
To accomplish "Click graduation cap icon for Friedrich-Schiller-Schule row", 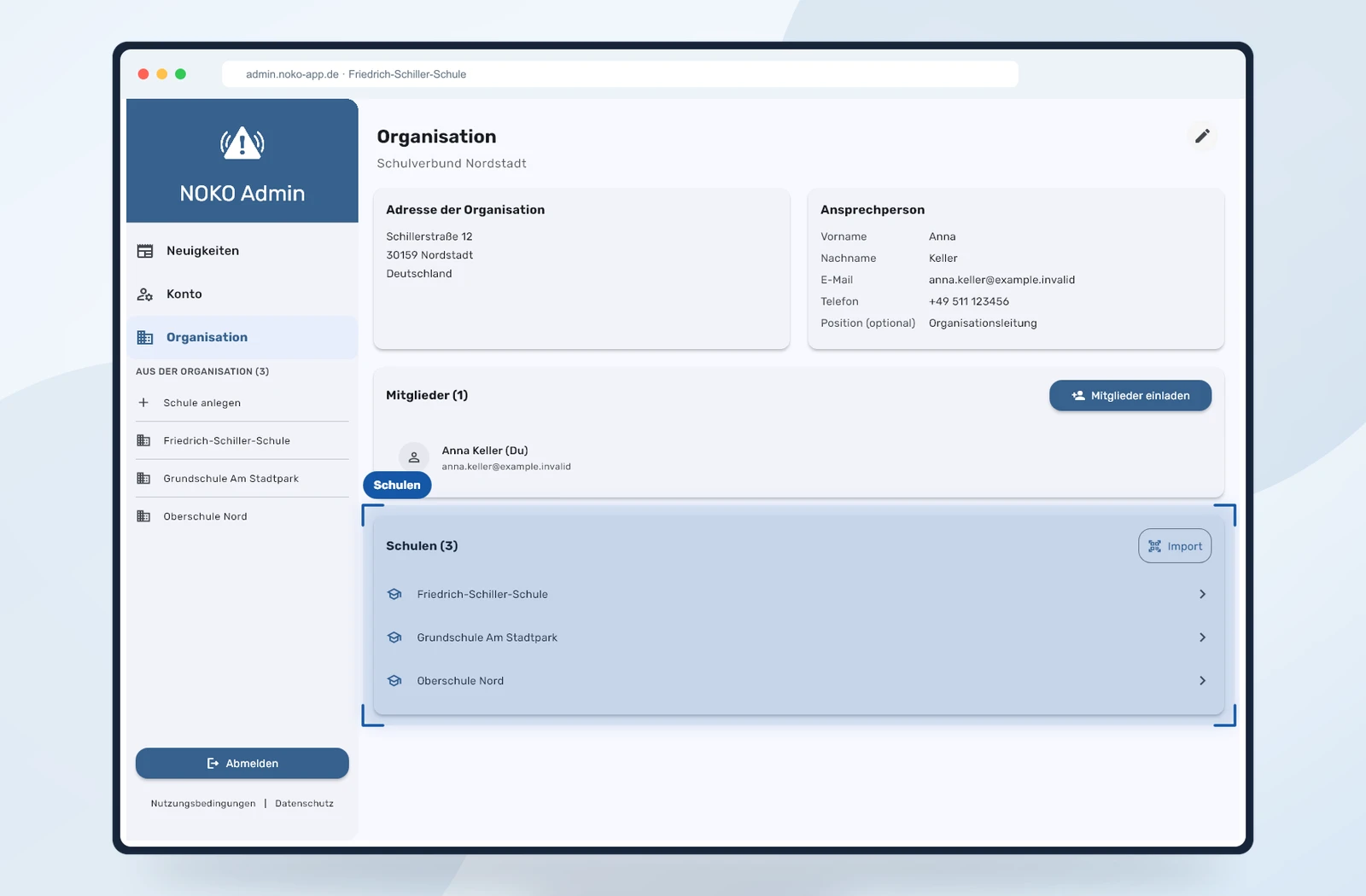I will click(394, 595).
